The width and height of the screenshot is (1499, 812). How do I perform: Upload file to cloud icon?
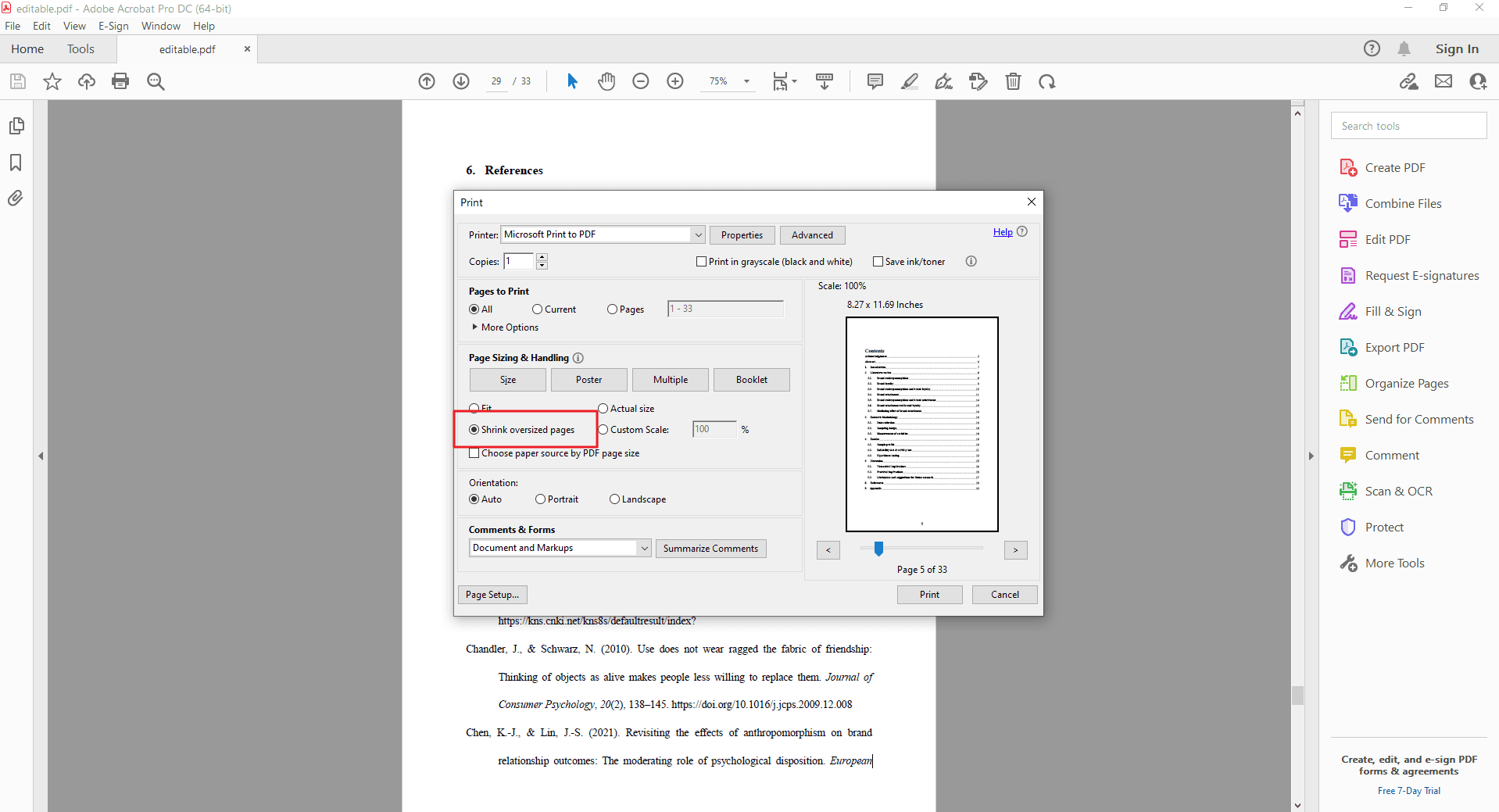pos(87,81)
